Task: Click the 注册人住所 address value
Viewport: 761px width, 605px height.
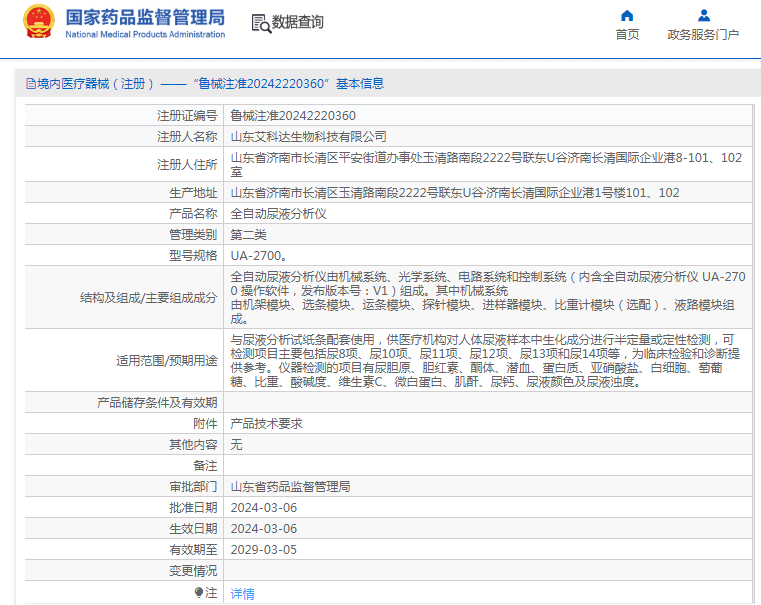Action: click(x=486, y=164)
